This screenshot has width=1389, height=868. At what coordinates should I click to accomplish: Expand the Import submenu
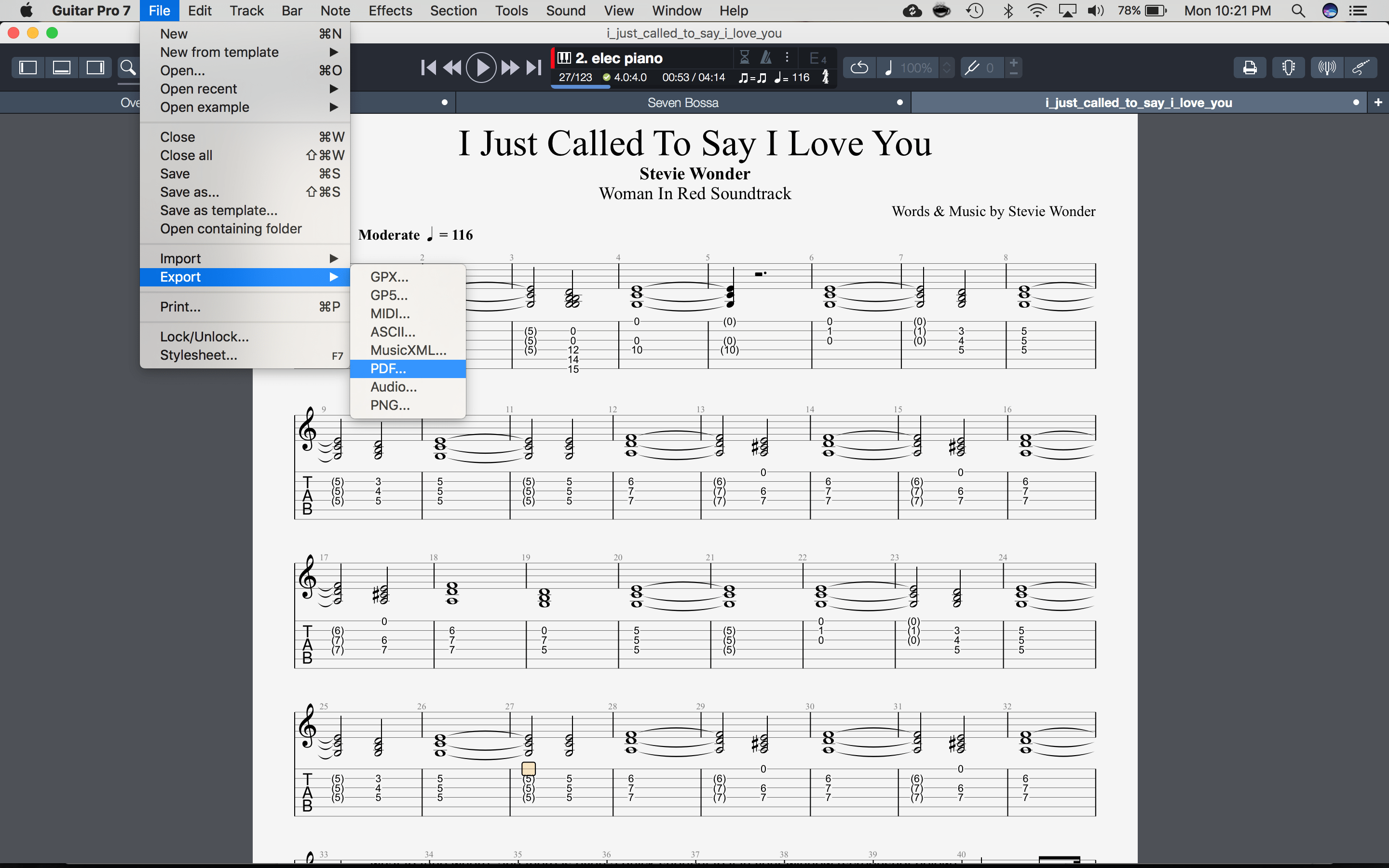(x=245, y=258)
